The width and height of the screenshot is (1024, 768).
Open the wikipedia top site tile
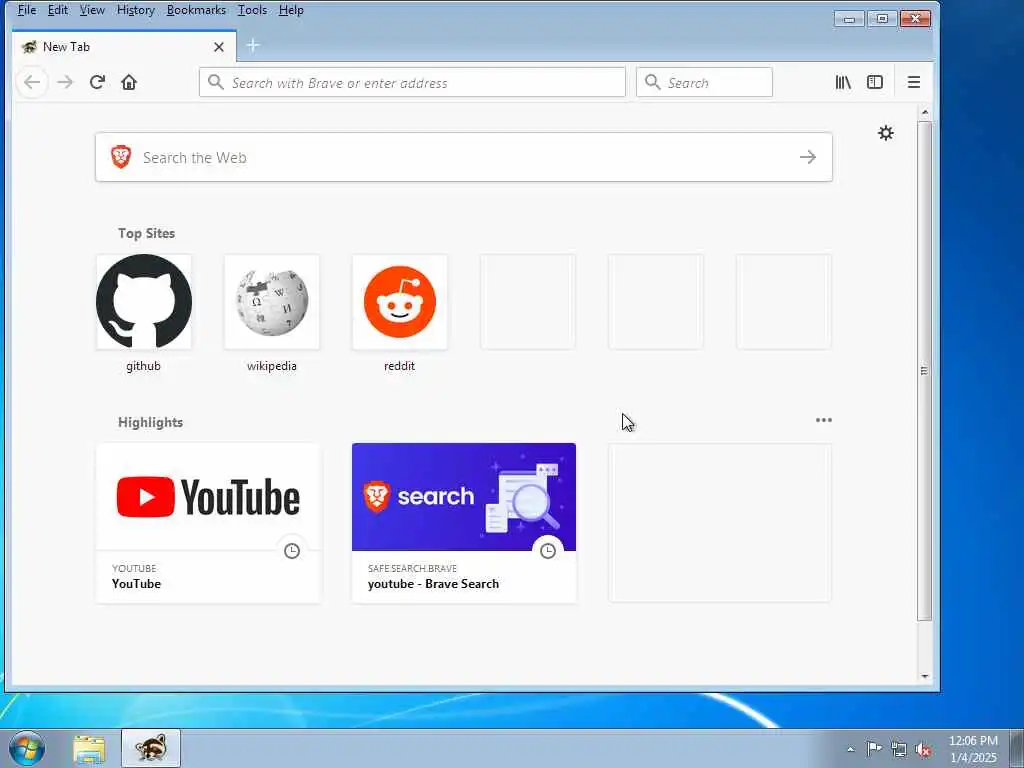272,302
